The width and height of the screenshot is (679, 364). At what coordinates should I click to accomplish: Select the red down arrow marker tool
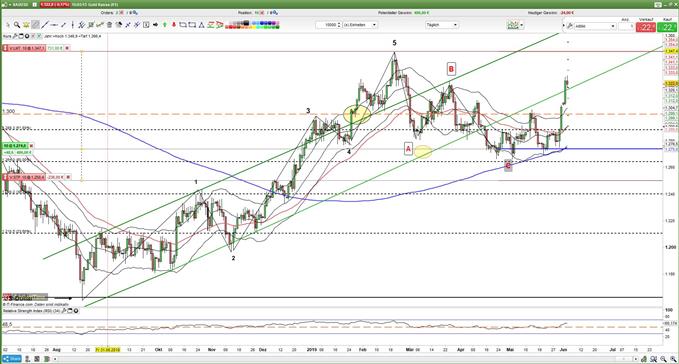(174, 25)
